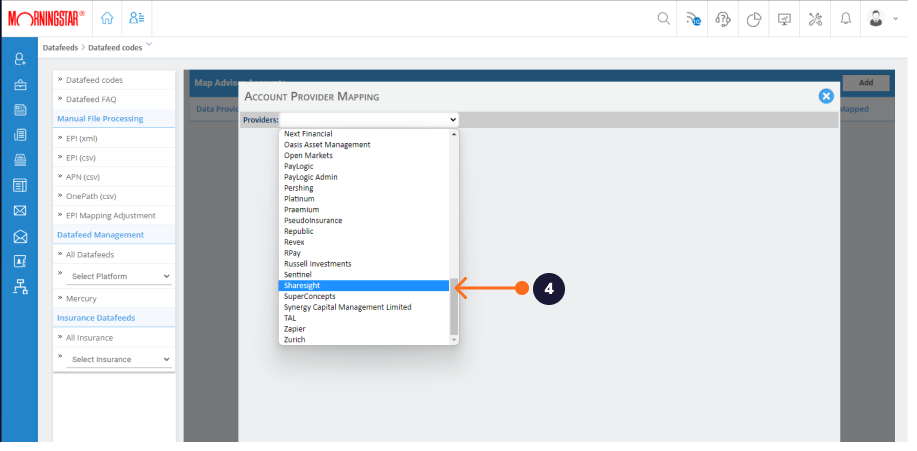The width and height of the screenshot is (917, 451).
Task: Open EPI (csv) processing
Action: [x=81, y=157]
